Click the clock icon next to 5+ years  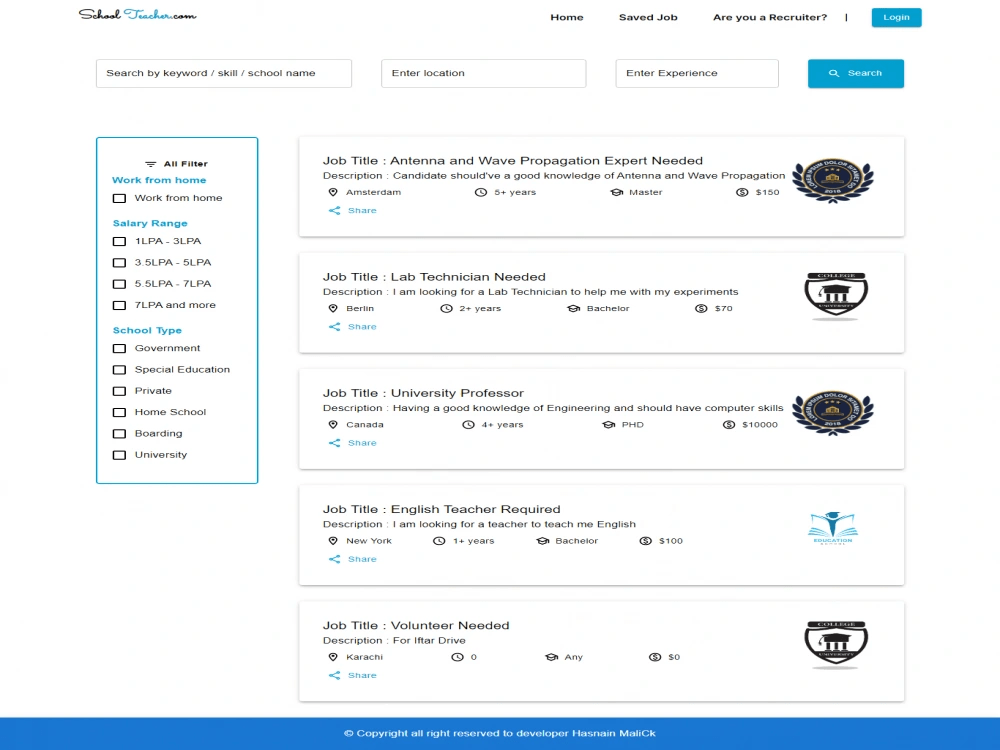point(481,192)
